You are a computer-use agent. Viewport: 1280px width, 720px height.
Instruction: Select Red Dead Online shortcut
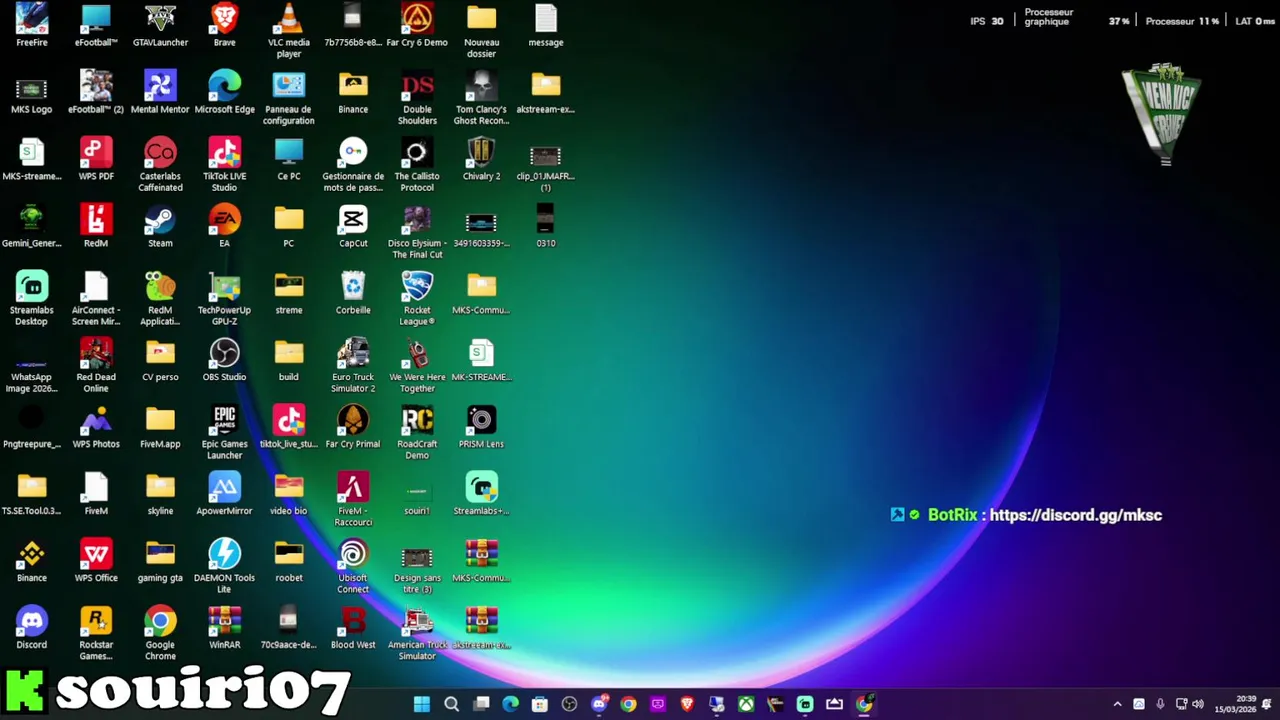coord(96,366)
